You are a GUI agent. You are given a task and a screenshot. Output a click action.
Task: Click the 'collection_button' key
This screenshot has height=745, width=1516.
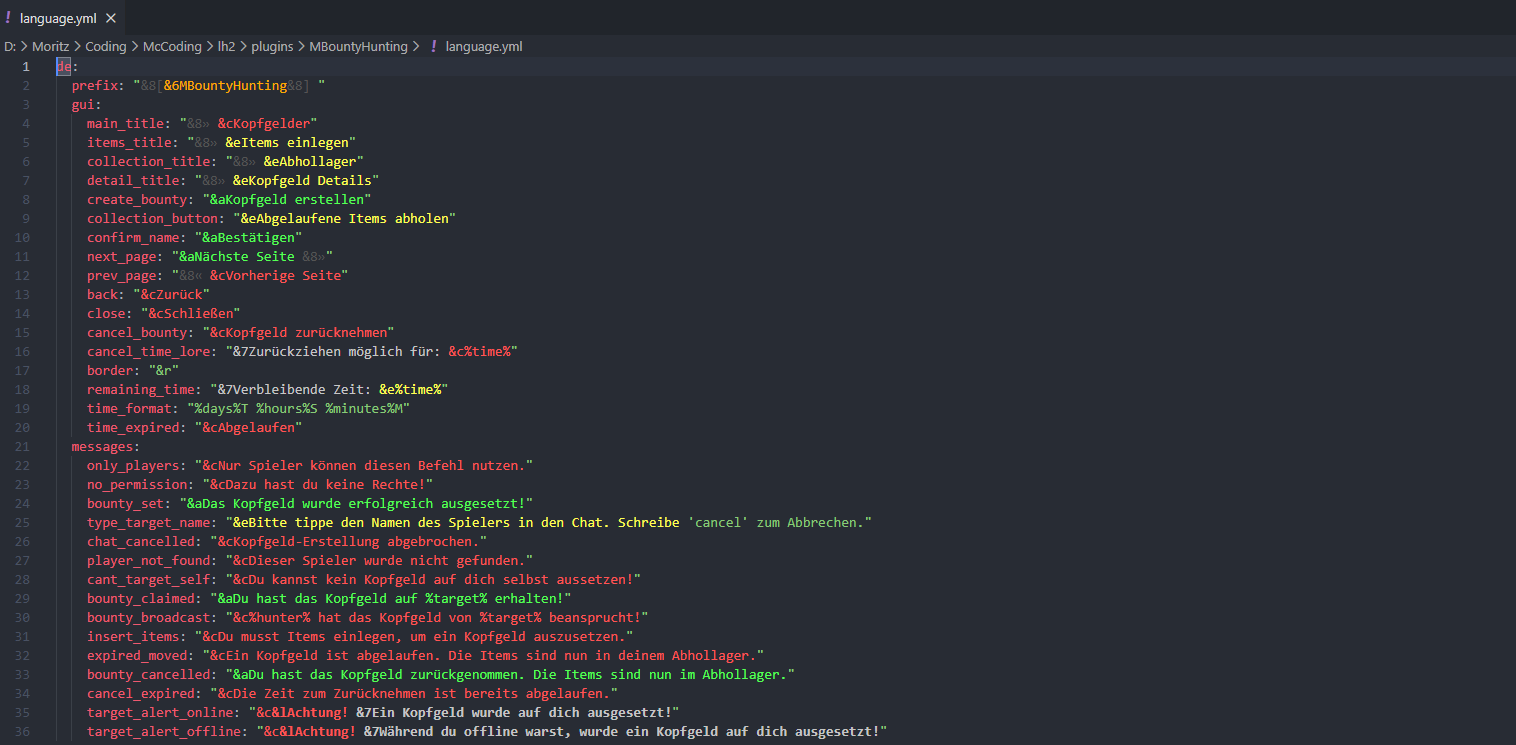click(152, 218)
